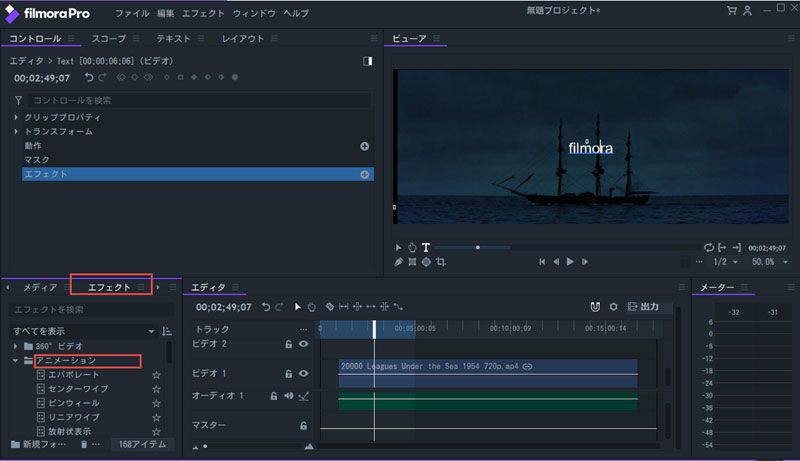This screenshot has height=461, width=800.
Task: Set the in point in the viewer
Action: [722, 247]
